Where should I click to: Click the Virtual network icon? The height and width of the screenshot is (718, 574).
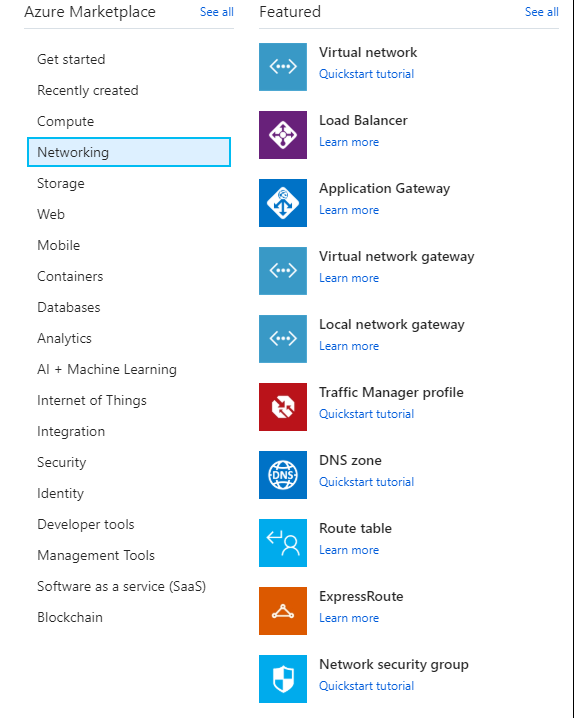pos(283,67)
